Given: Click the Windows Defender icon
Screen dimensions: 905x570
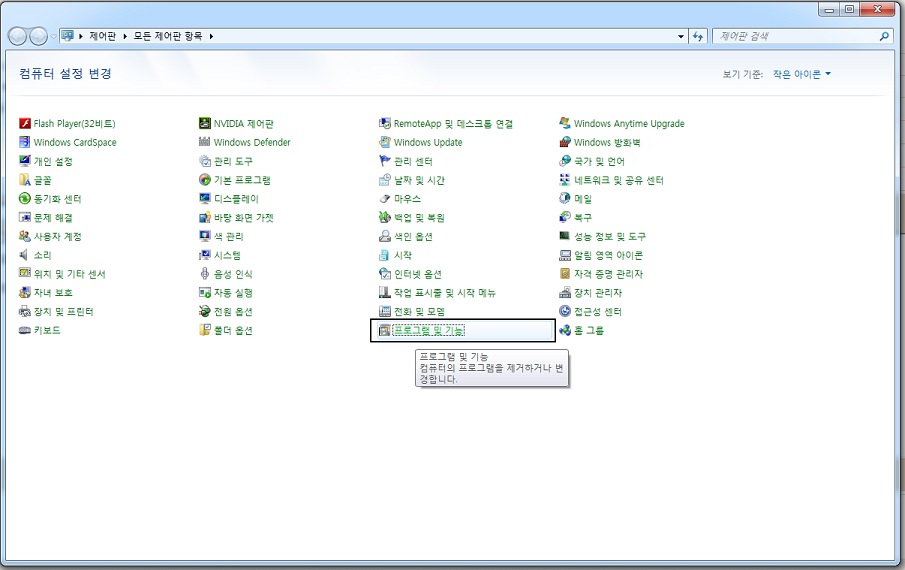Looking at the screenshot, I should [x=205, y=142].
